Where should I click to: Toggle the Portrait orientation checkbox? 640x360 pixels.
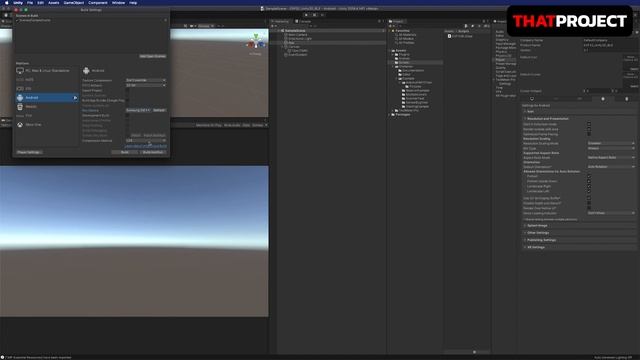tap(589, 176)
